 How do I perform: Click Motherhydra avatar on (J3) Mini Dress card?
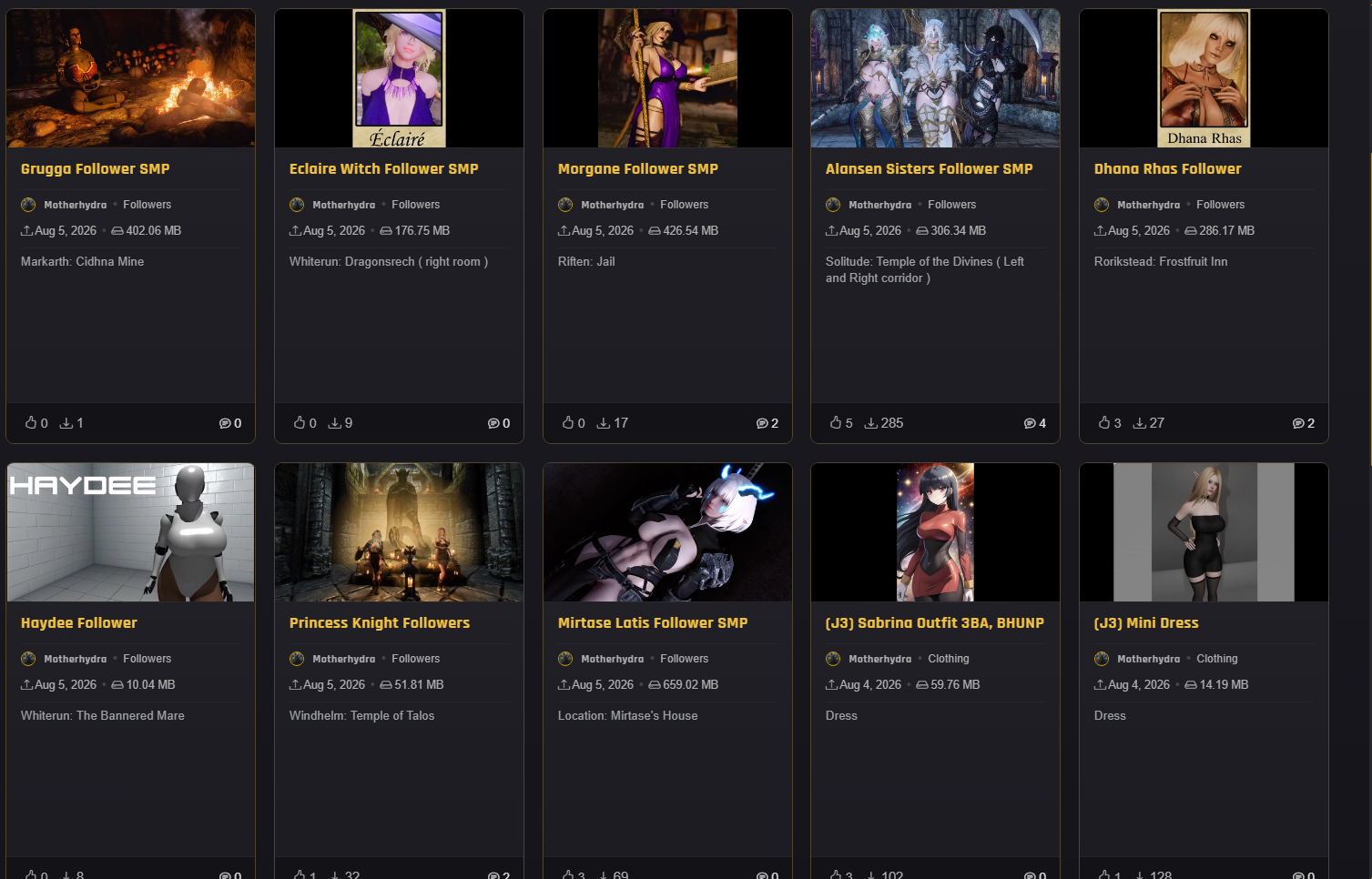tap(1102, 659)
